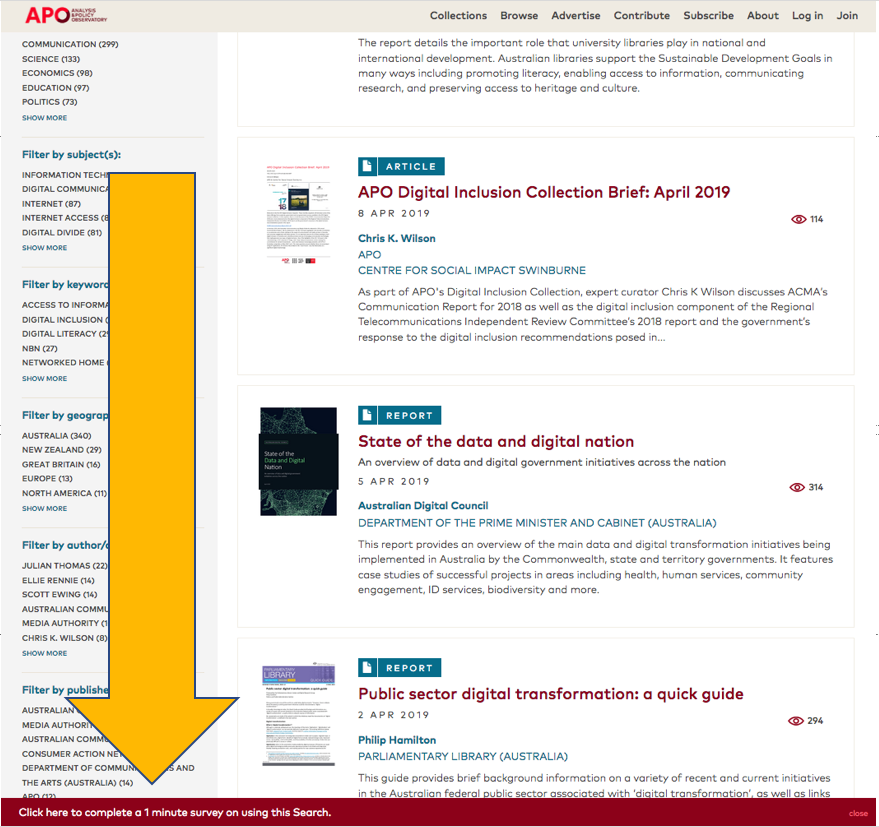The image size is (879, 827).
Task: Filter by geography Australia (340)
Action: pos(56,436)
